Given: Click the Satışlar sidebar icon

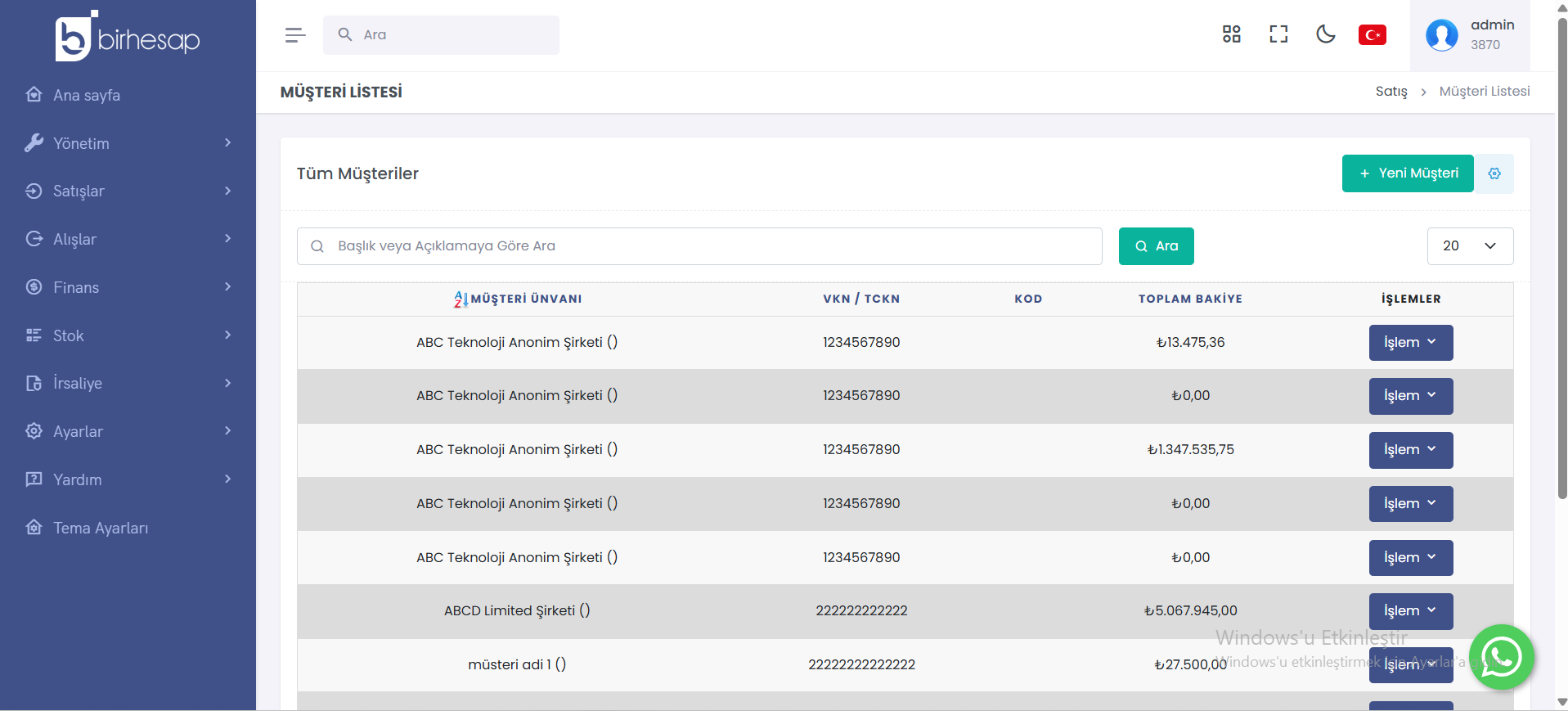Looking at the screenshot, I should tap(34, 191).
